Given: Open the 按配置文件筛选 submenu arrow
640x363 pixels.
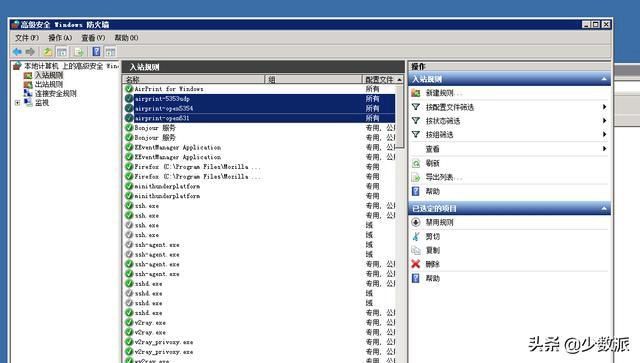Looking at the screenshot, I should tap(604, 107).
